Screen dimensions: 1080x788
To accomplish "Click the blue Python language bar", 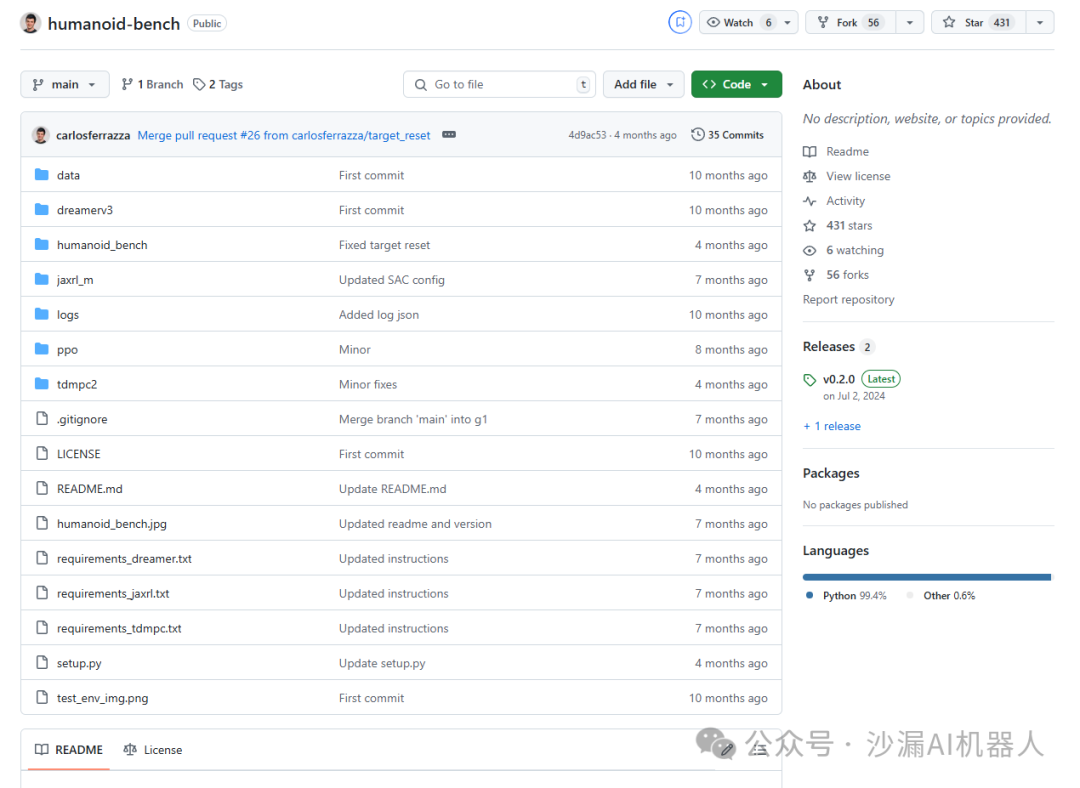I will point(926,577).
